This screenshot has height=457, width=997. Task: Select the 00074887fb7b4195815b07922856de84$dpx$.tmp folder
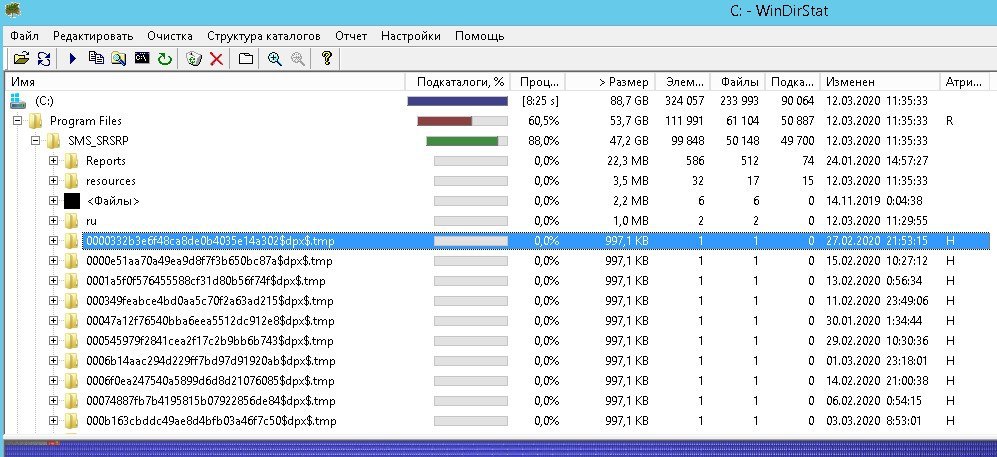click(210, 401)
